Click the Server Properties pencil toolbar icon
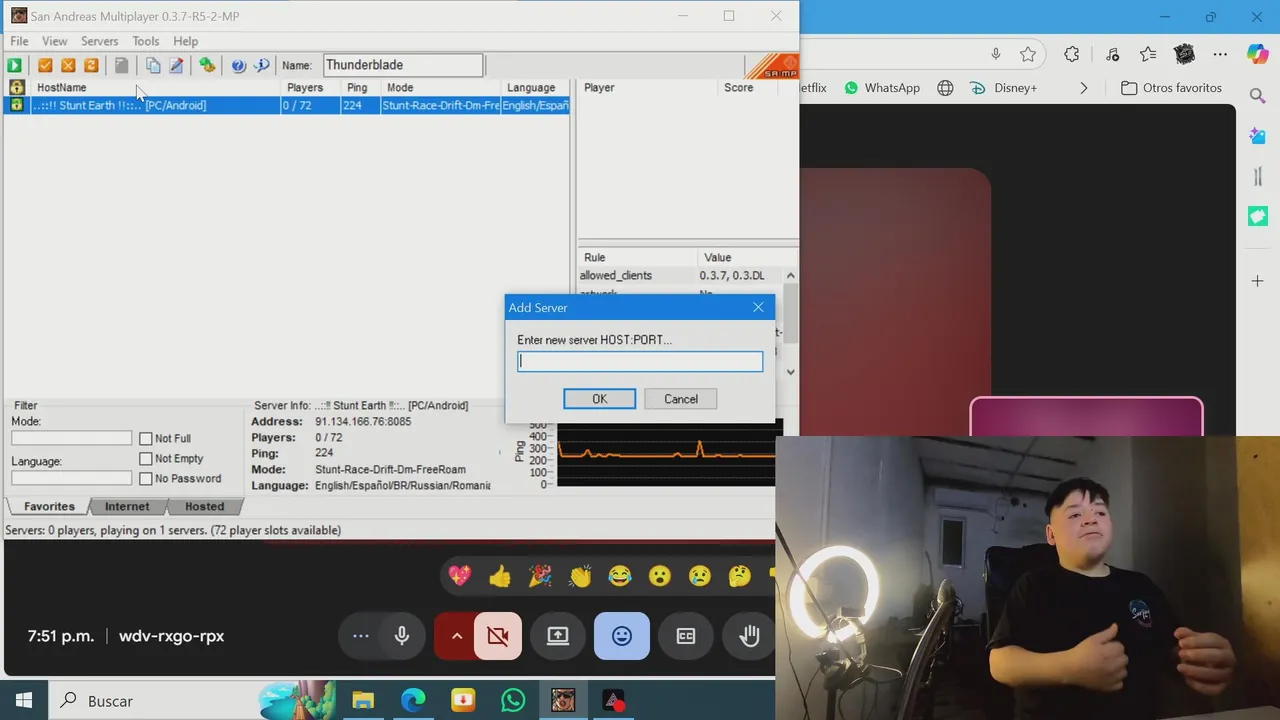Viewport: 1280px width, 720px height. pos(176,65)
